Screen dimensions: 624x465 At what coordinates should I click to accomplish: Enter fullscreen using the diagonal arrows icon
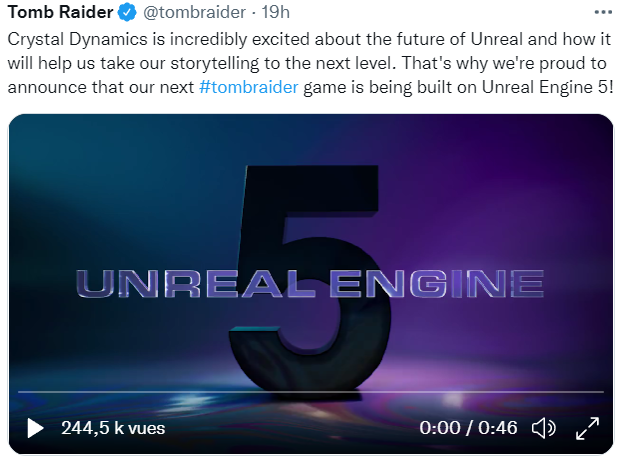(588, 428)
